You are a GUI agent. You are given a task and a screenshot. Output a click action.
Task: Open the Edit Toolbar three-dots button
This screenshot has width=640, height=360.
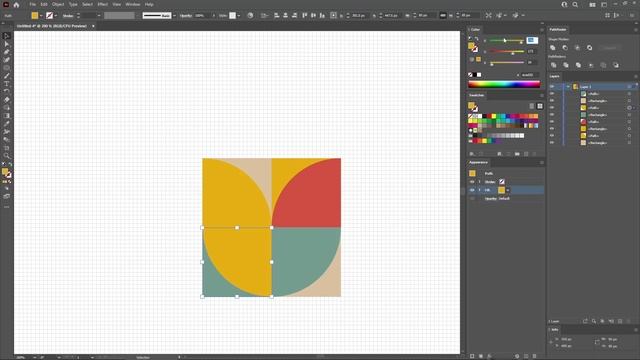point(7,207)
